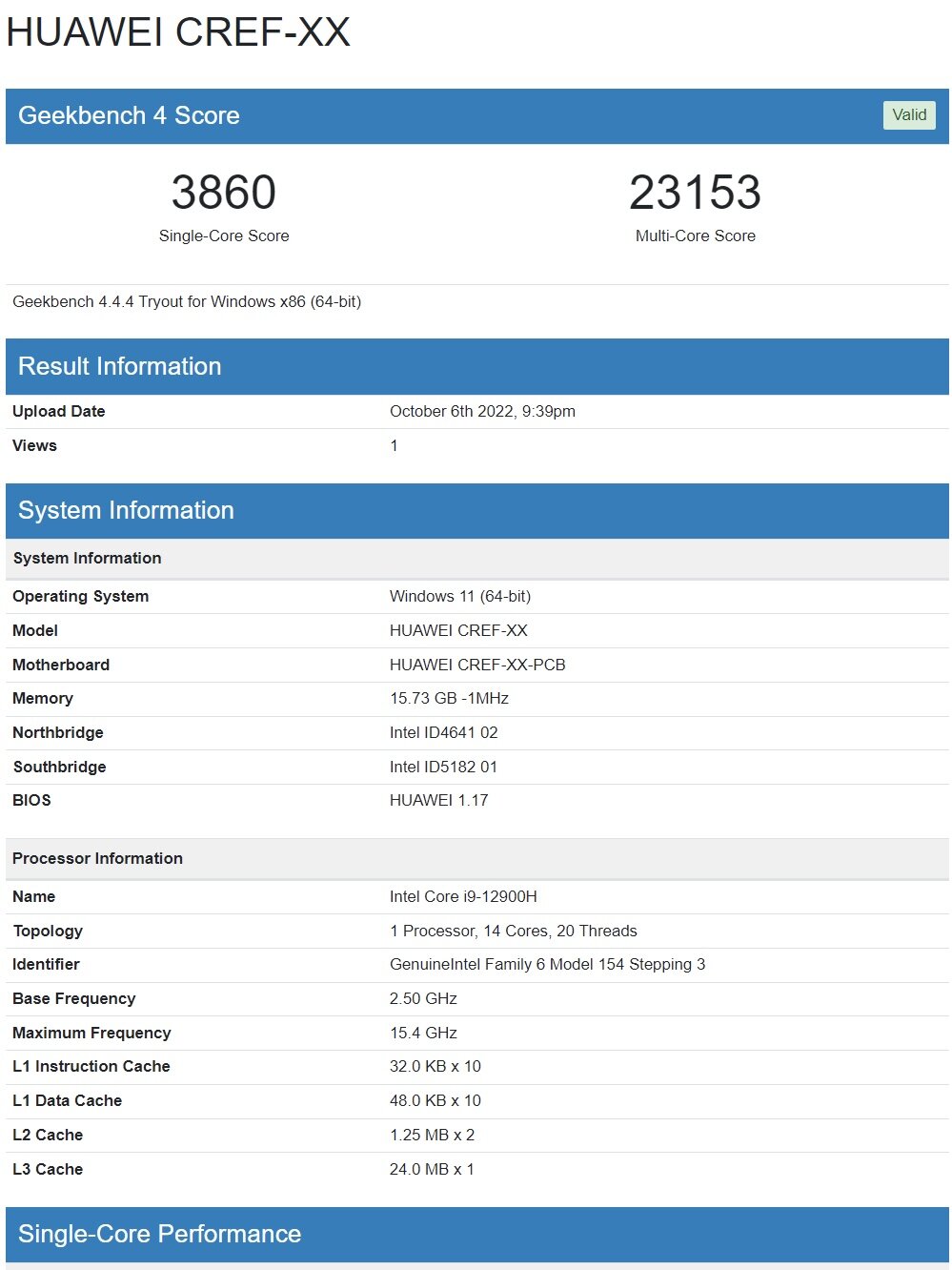Screen dimensions: 952x1270
Task: Select BIOS value HUAWEI 1.17
Action: coord(439,800)
